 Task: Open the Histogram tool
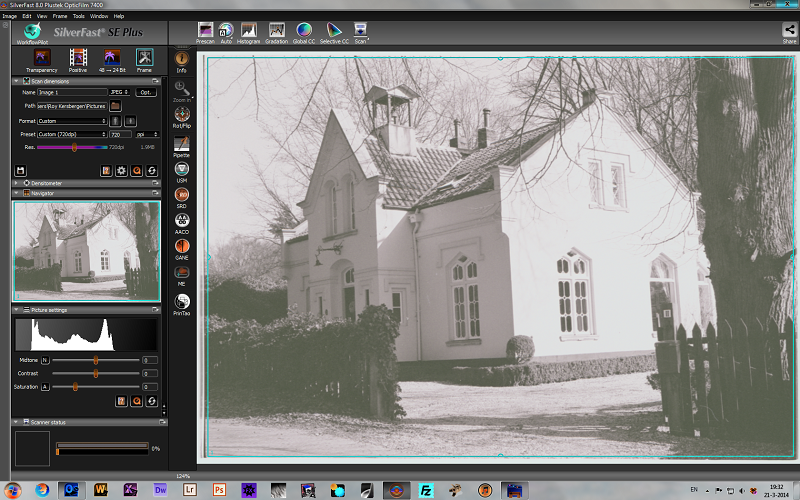[248, 31]
